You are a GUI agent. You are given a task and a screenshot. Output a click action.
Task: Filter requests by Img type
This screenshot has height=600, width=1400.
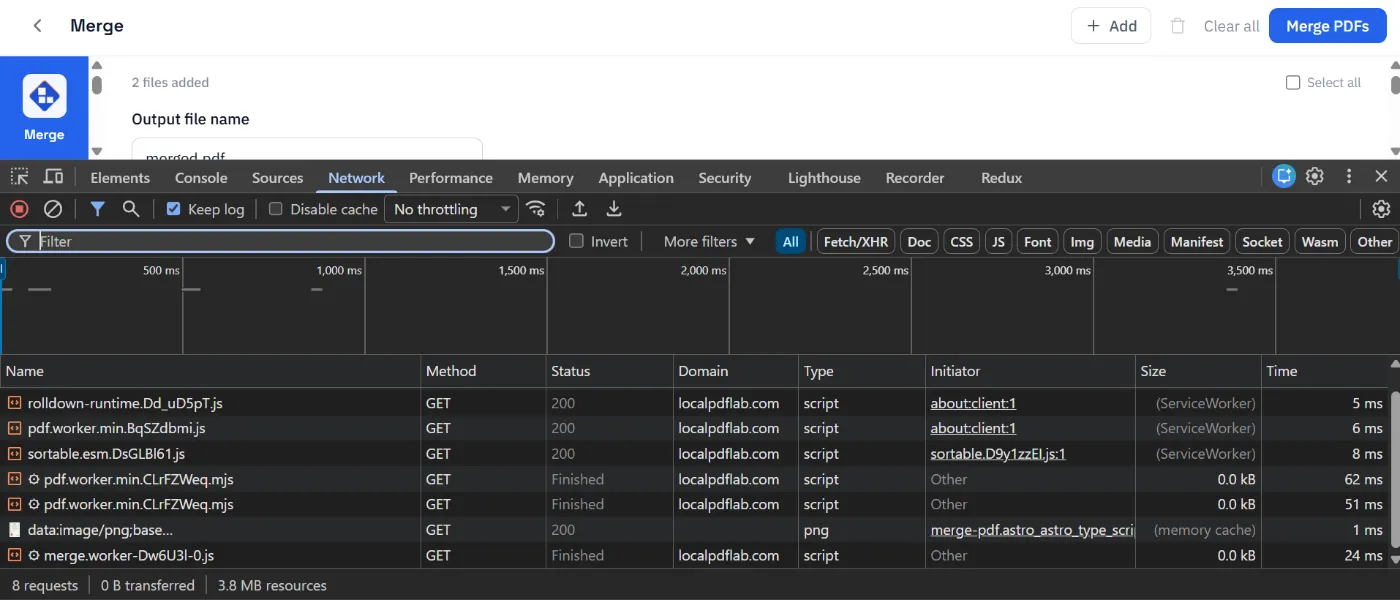1082,241
